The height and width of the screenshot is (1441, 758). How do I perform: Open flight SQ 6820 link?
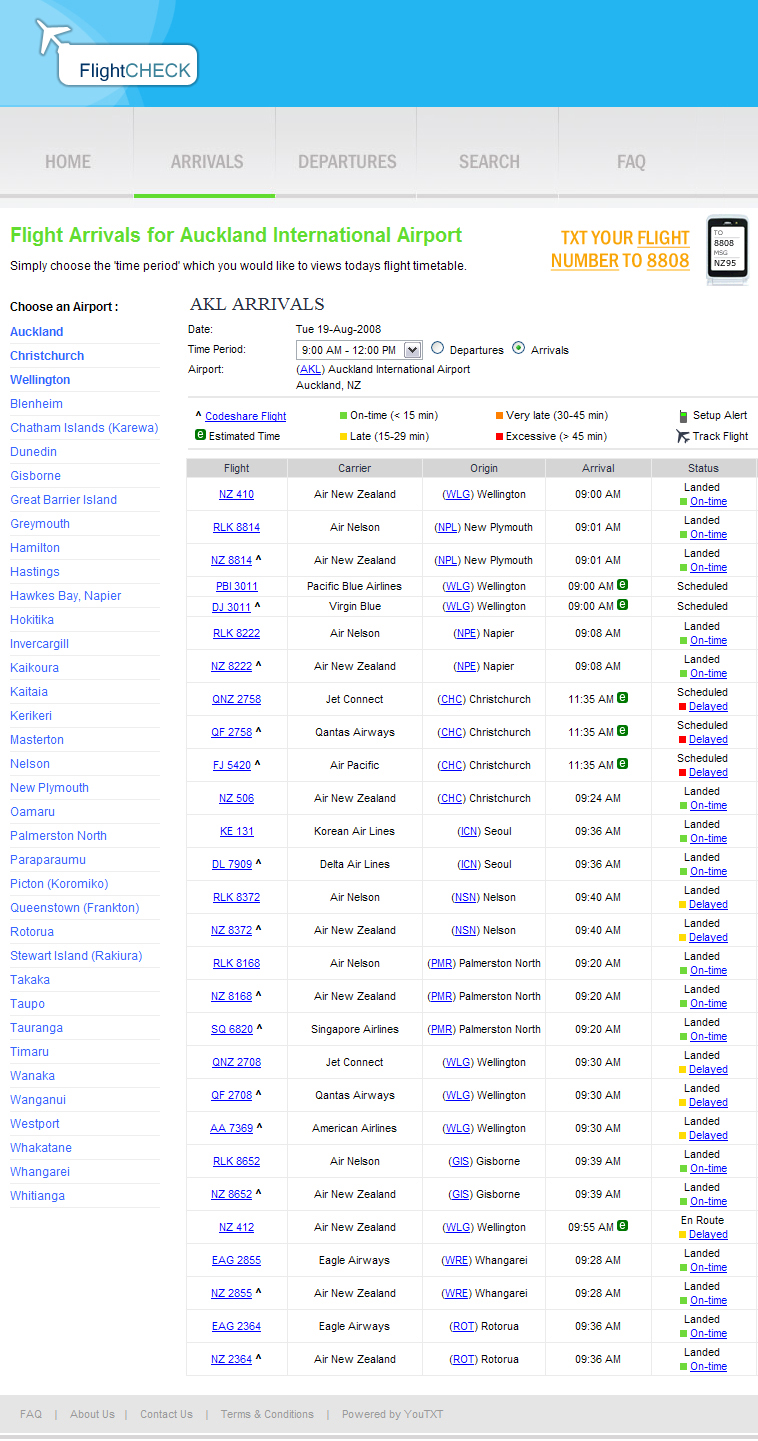coord(232,1029)
